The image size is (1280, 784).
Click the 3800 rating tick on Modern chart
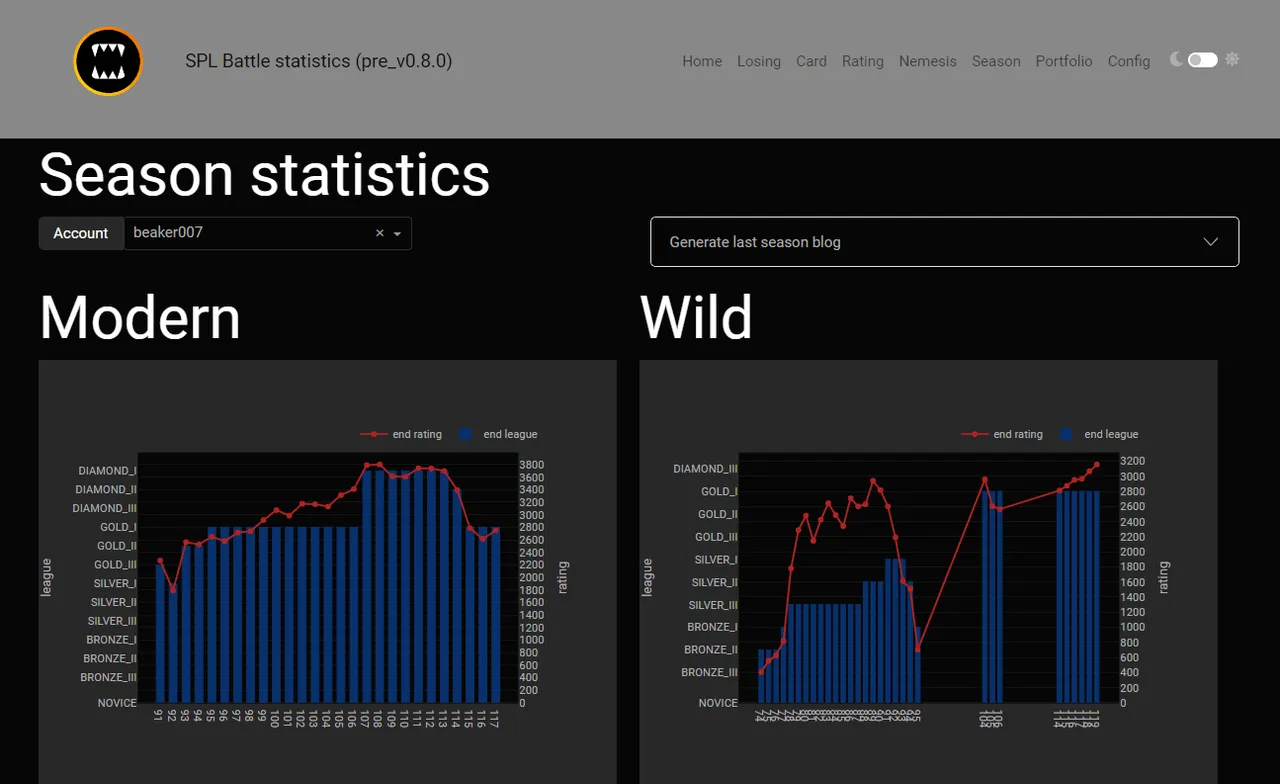coord(531,465)
